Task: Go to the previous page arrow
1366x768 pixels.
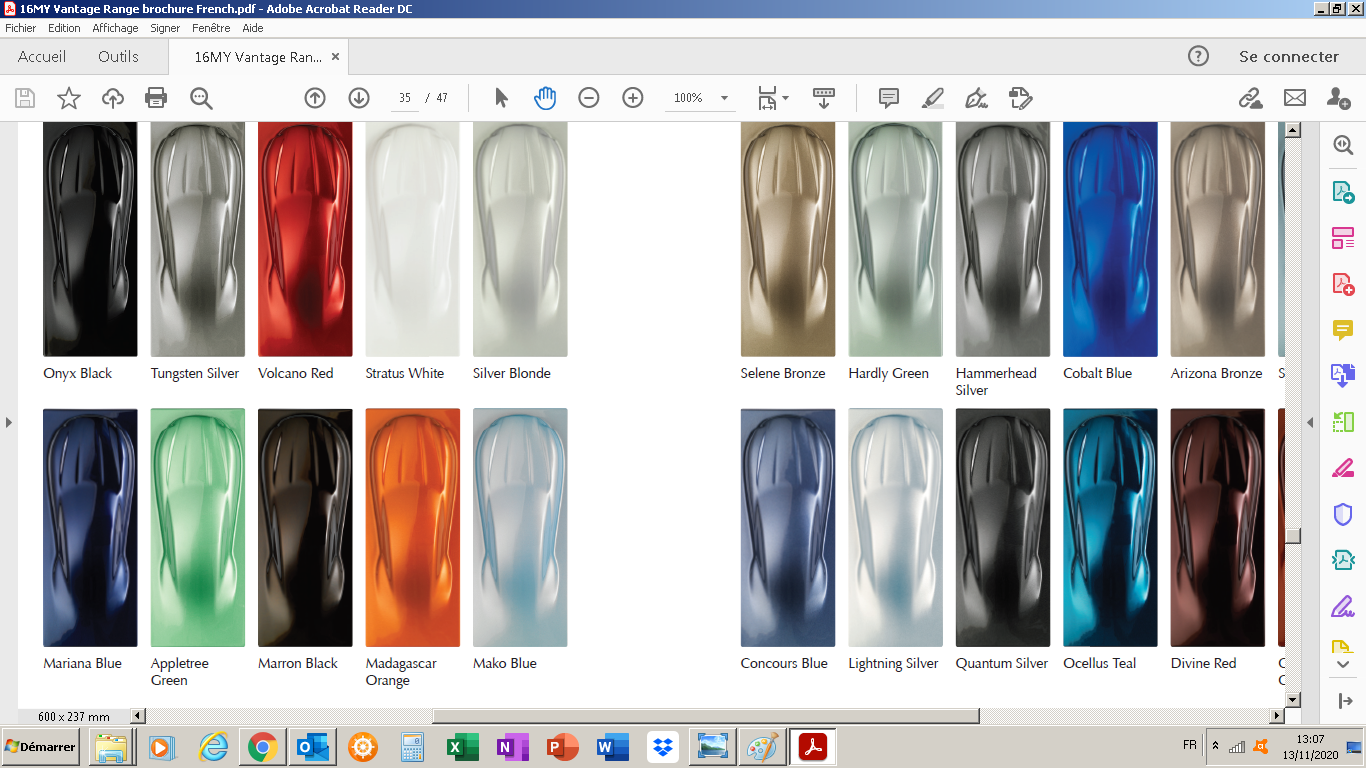Action: [x=315, y=98]
